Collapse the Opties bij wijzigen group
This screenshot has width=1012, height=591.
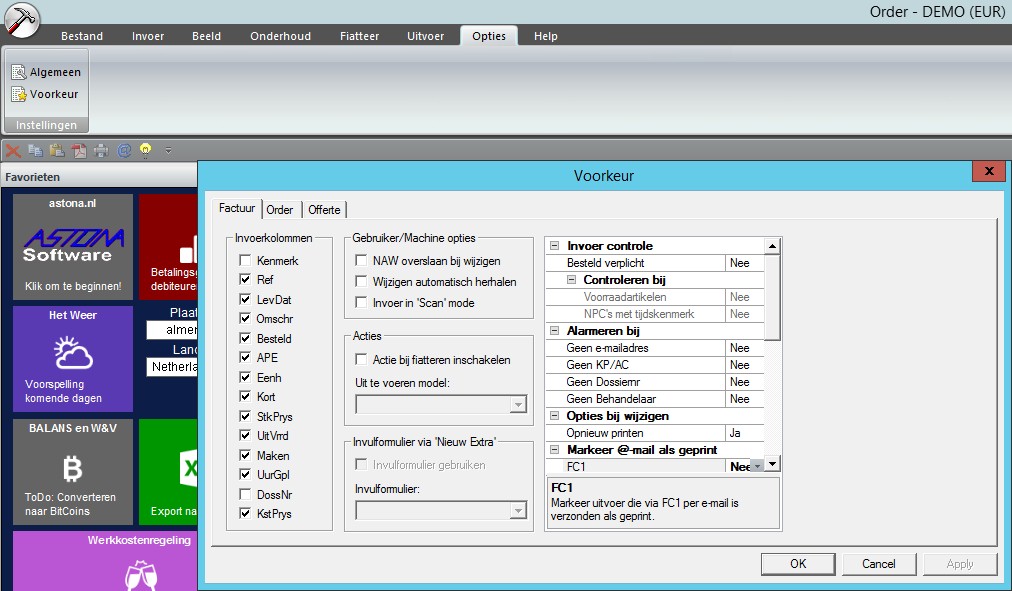coord(554,416)
